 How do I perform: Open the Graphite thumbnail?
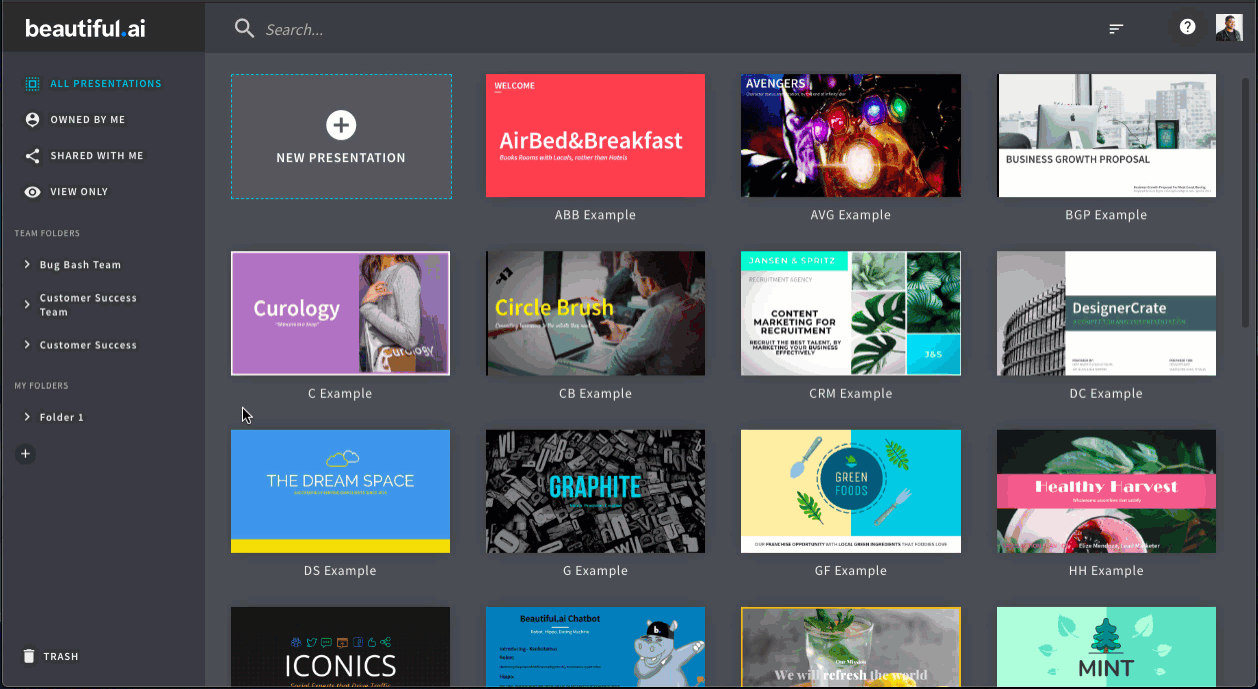pyautogui.click(x=595, y=491)
